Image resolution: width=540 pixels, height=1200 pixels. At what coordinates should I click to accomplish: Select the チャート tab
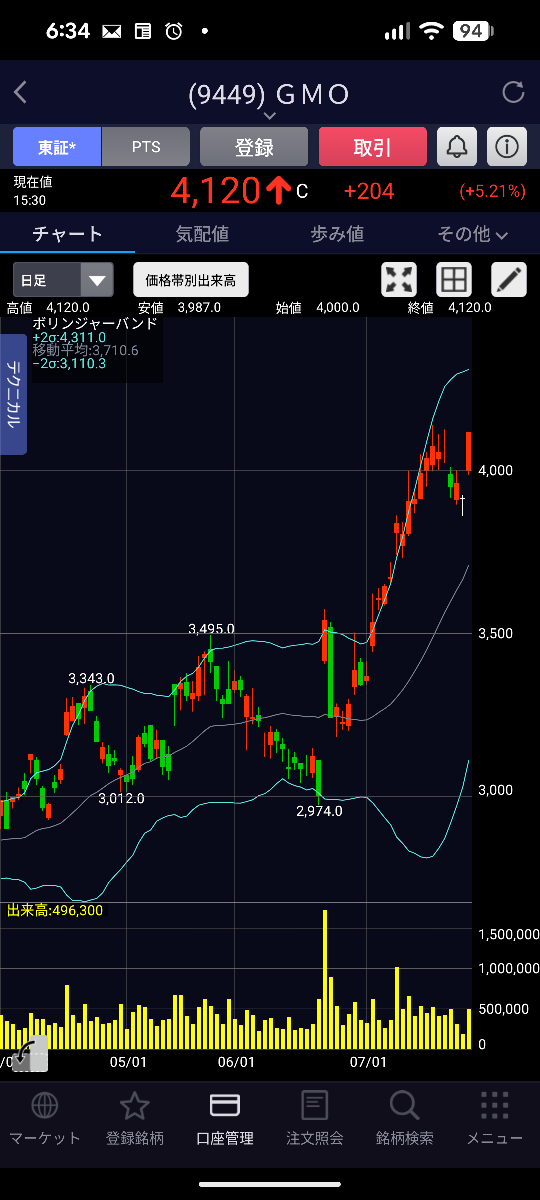[67, 234]
